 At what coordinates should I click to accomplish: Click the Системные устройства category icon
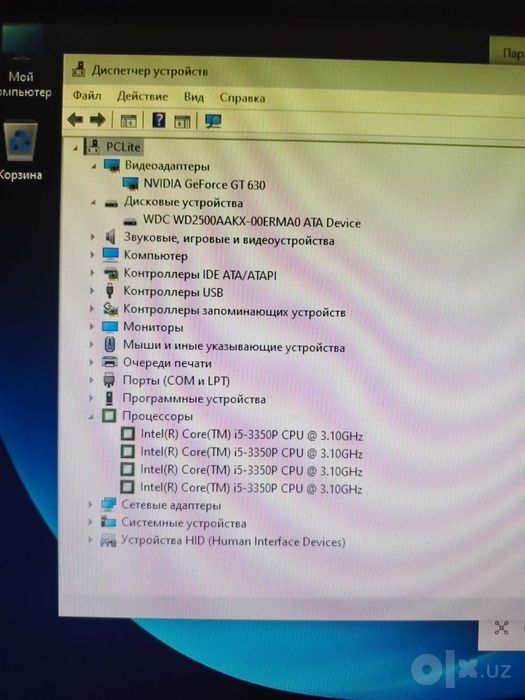point(108,522)
